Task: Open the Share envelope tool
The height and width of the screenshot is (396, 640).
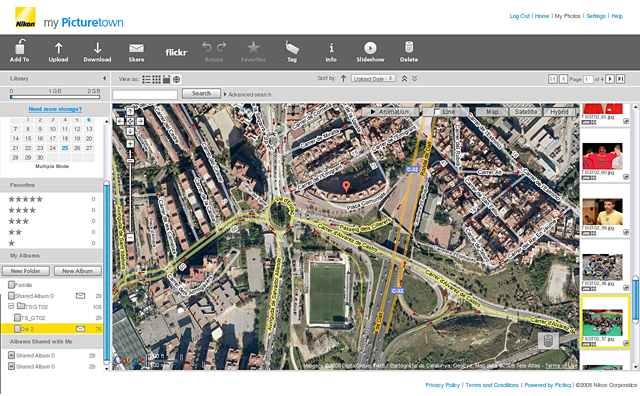Action: point(136,52)
